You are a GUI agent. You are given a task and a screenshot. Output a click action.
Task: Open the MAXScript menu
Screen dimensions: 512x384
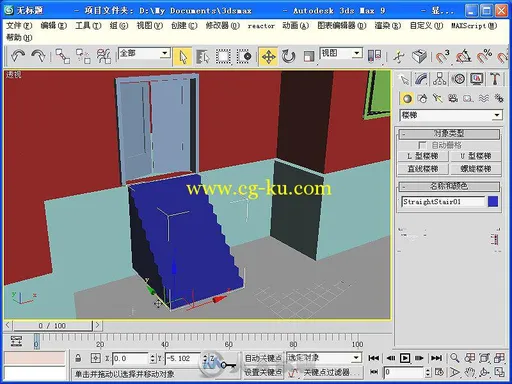pos(474,26)
